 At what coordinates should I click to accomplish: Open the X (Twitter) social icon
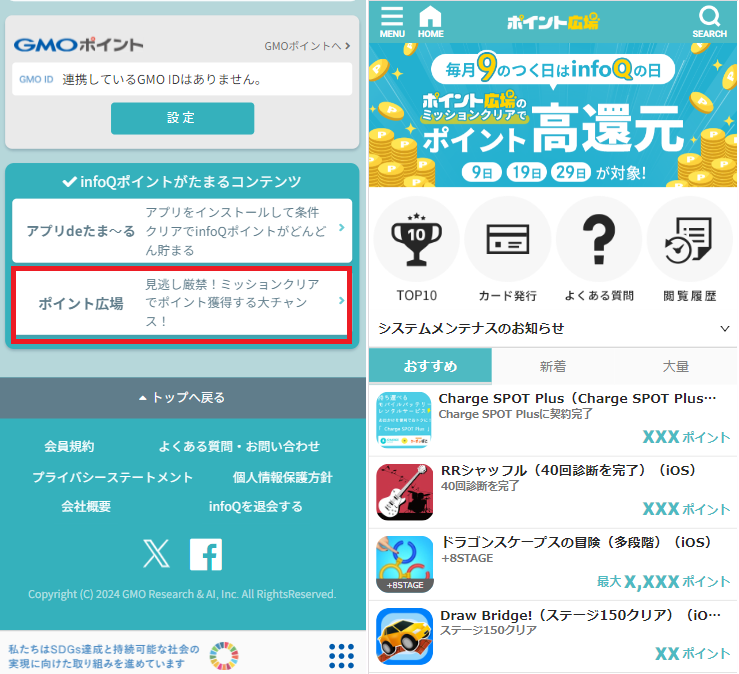tap(156, 554)
